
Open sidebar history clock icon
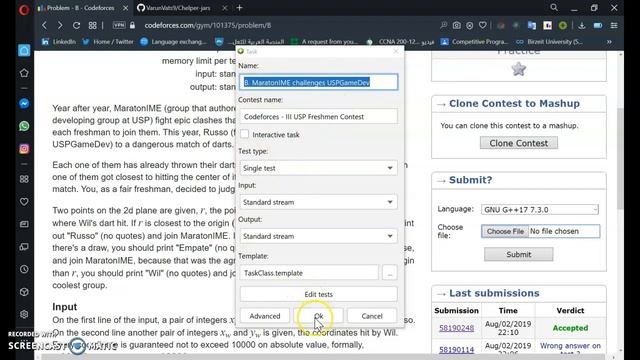coord(24,269)
